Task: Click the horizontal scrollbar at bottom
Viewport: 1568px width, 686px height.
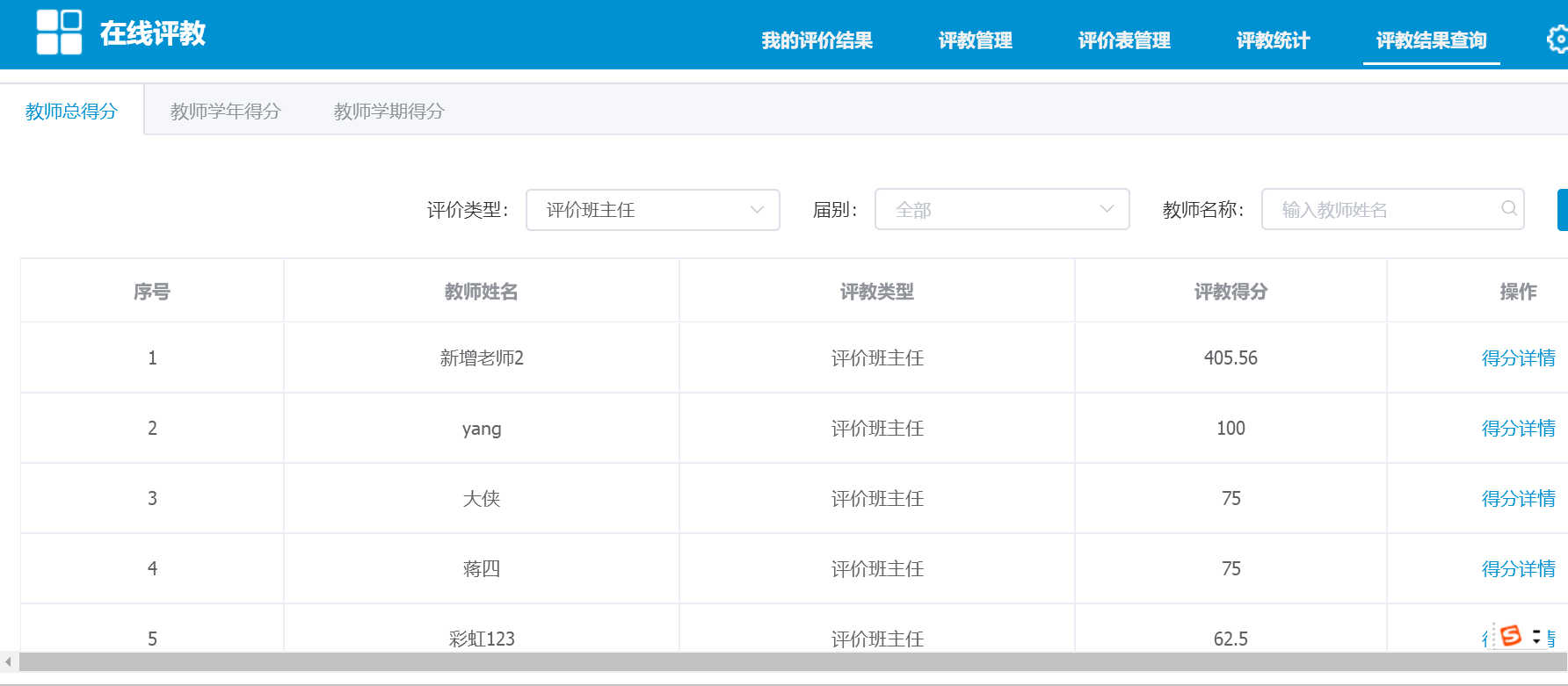Action: coord(793,661)
